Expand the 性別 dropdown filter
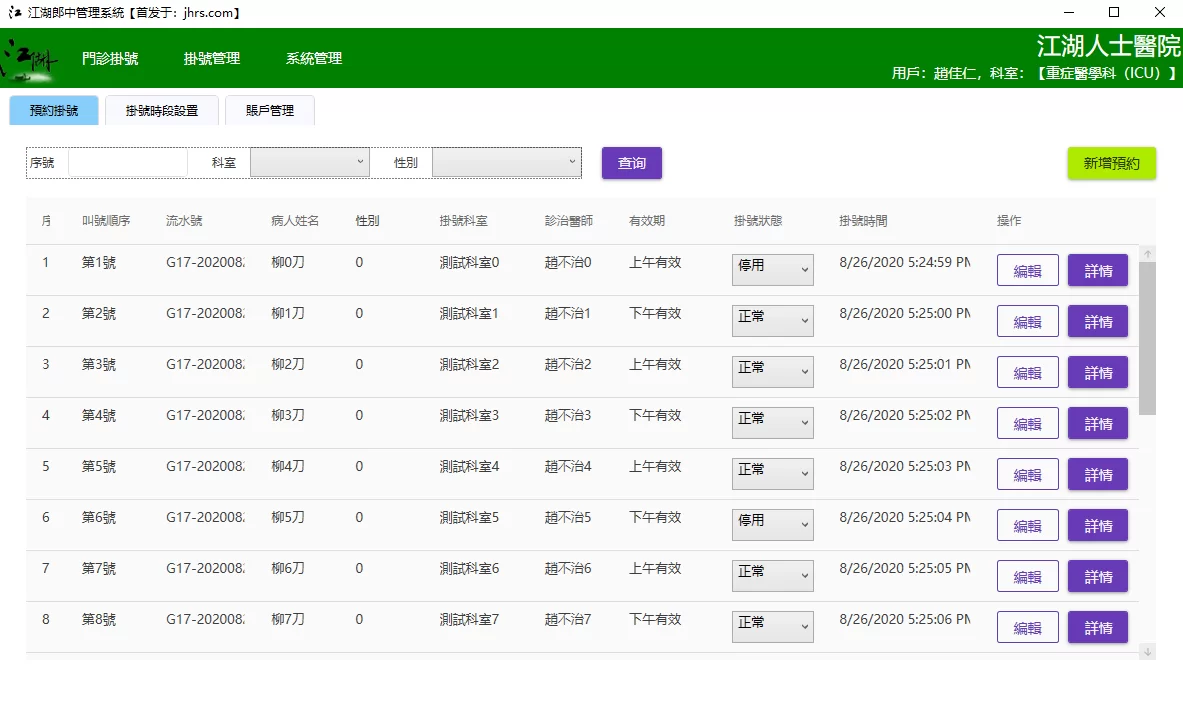 pos(506,162)
